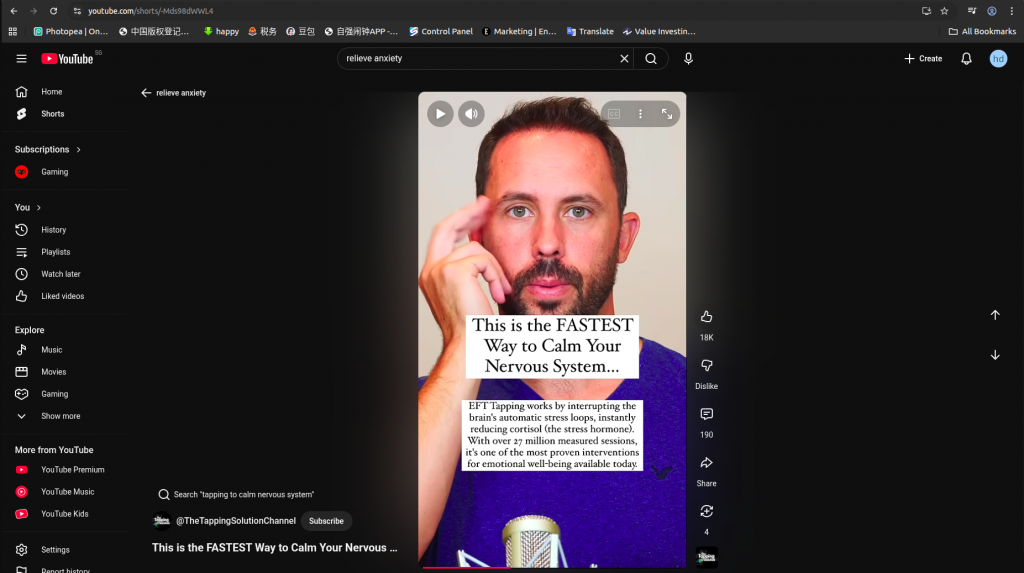Click the Remix icon below Share

706,511
